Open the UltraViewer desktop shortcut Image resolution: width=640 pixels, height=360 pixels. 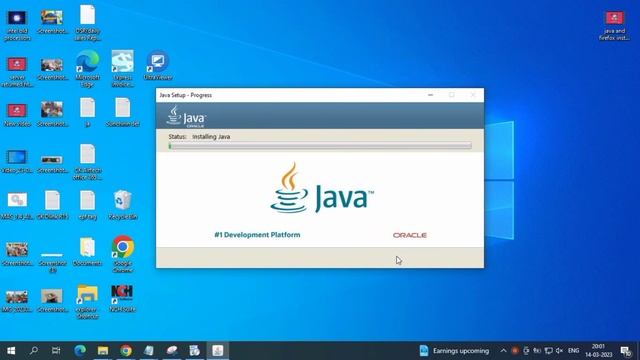pos(158,65)
